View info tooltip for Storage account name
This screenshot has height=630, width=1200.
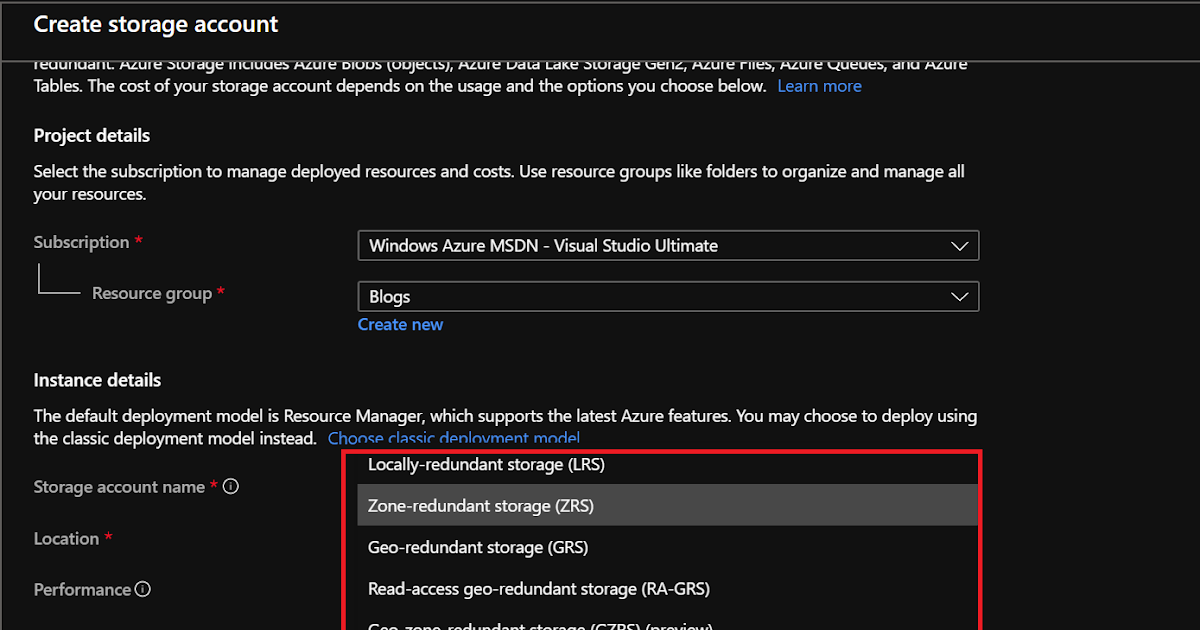coord(231,486)
